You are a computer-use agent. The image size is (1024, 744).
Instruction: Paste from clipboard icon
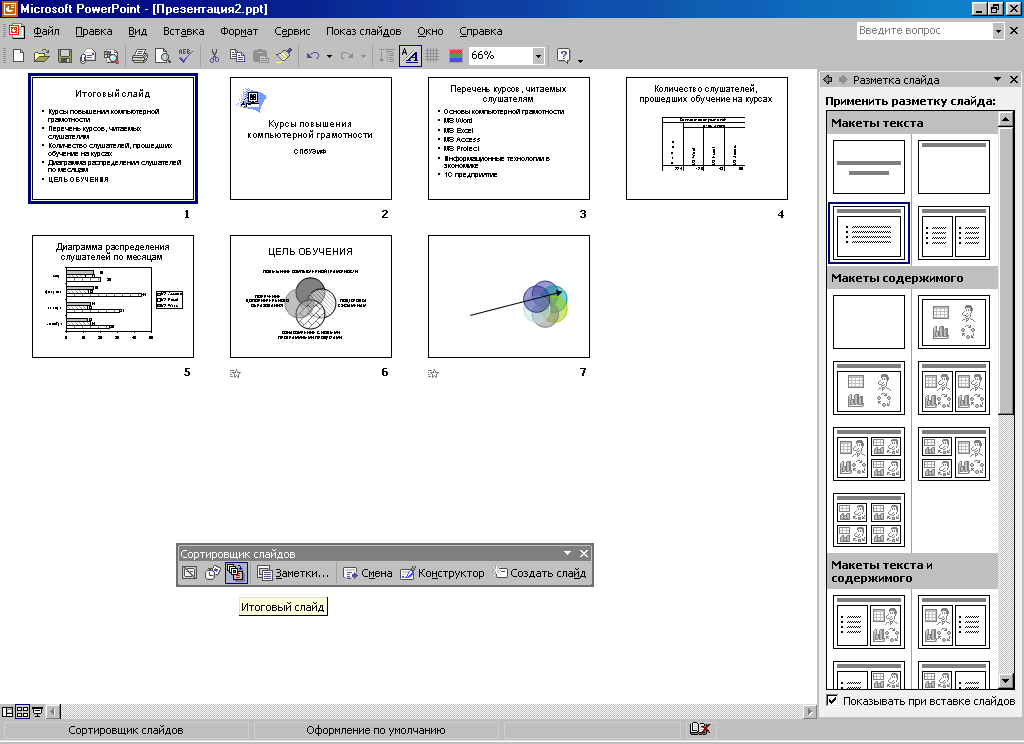[261, 56]
